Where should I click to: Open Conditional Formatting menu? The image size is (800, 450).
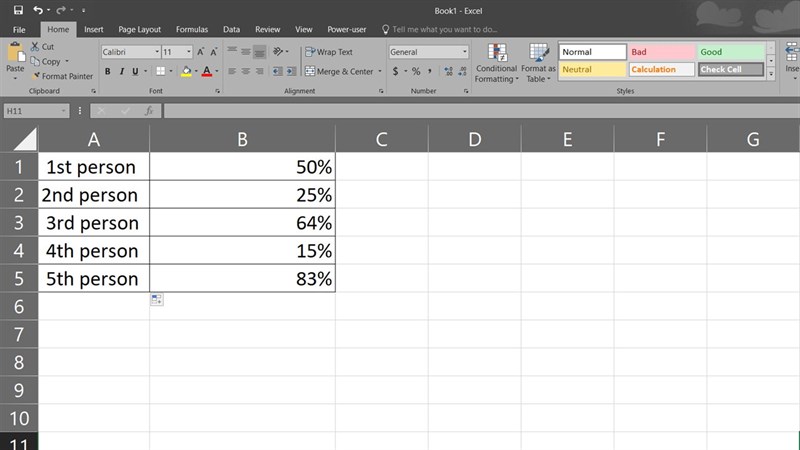click(496, 63)
